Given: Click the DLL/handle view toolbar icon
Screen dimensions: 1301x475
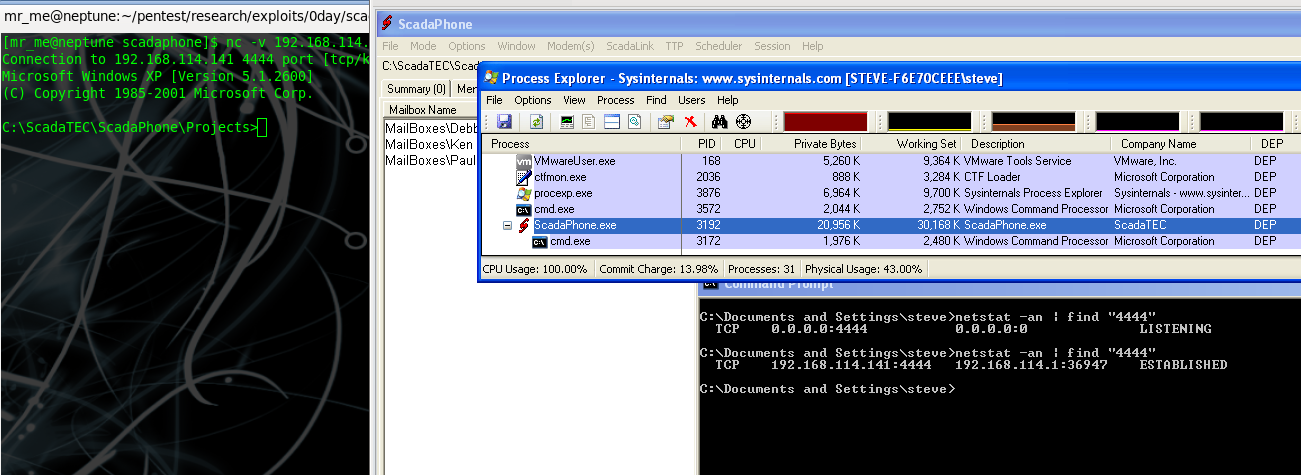Looking at the screenshot, I should 634,122.
